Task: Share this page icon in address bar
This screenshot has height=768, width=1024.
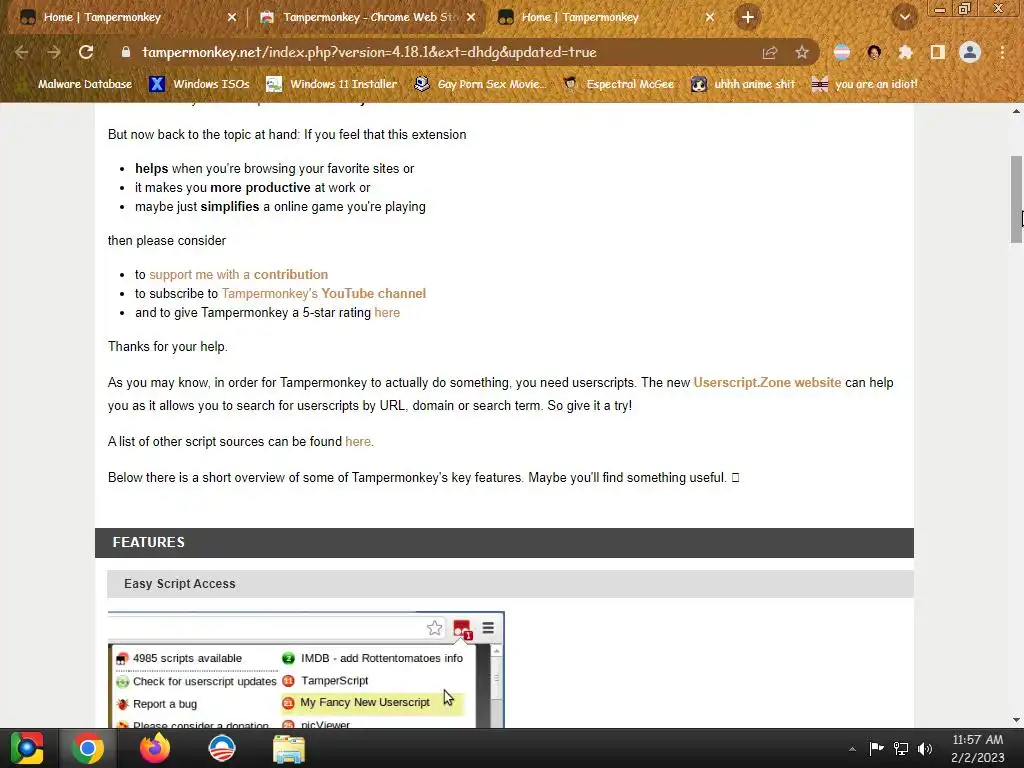Action: pyautogui.click(x=770, y=52)
